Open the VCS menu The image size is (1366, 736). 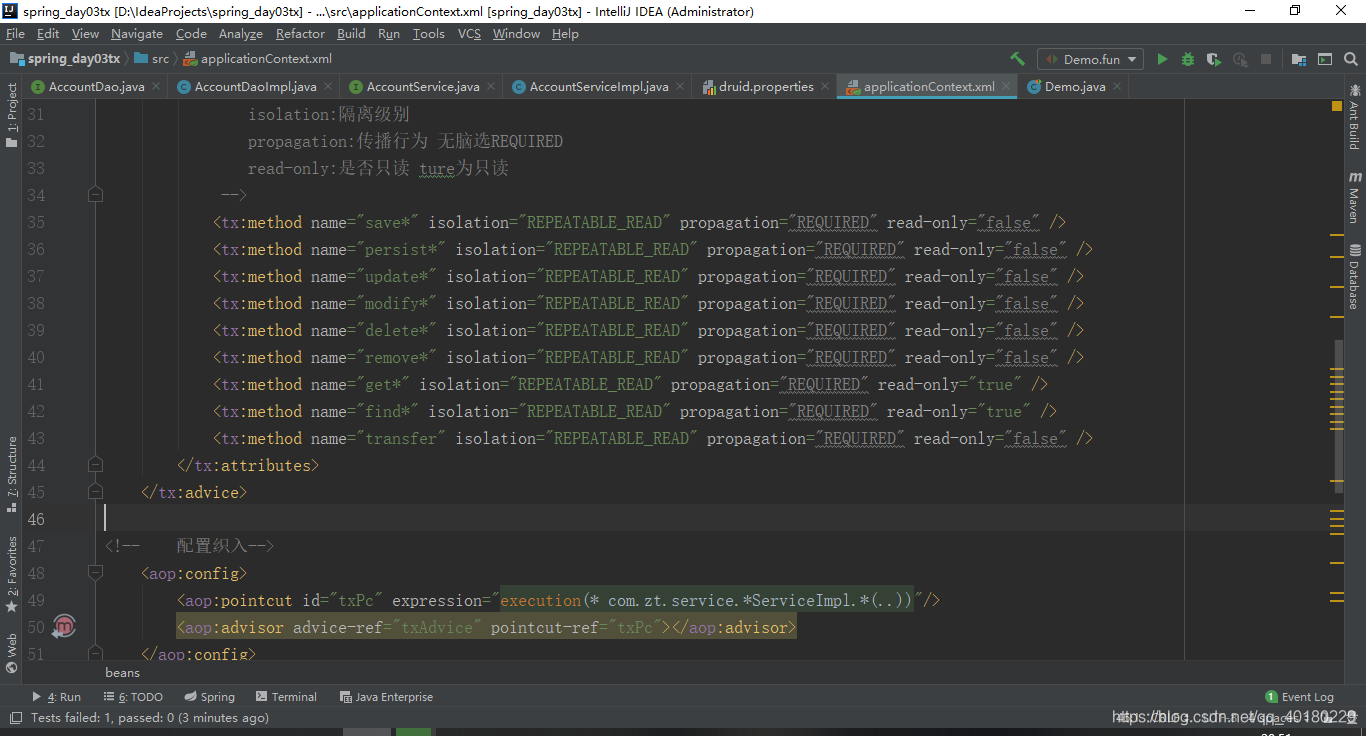[x=469, y=34]
